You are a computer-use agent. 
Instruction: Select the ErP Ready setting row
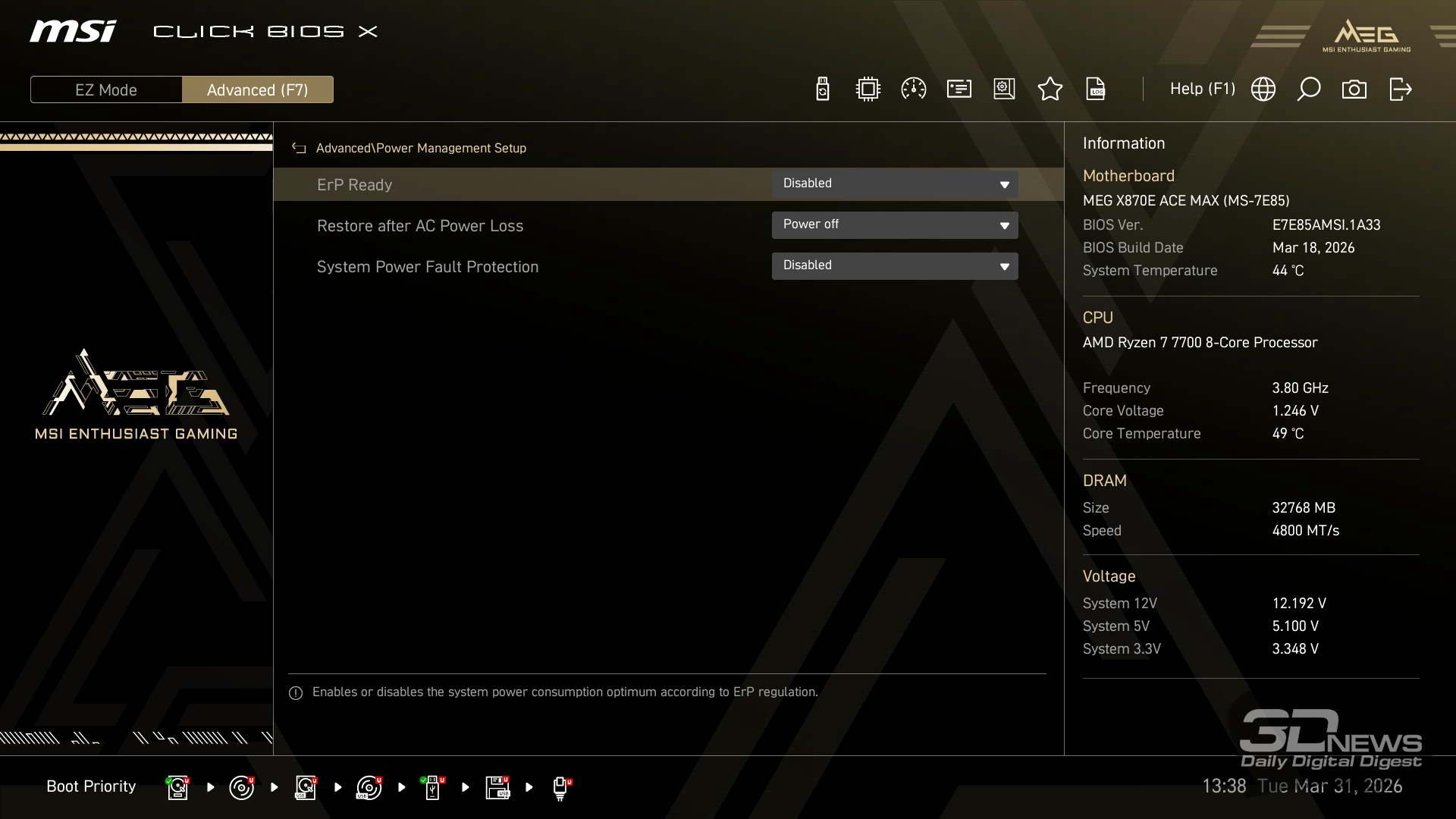(354, 185)
